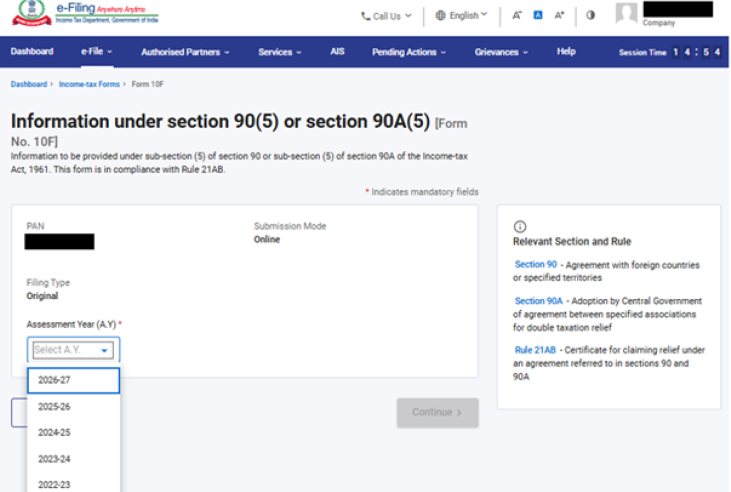Click the info icon above Relevant Section

click(x=519, y=227)
